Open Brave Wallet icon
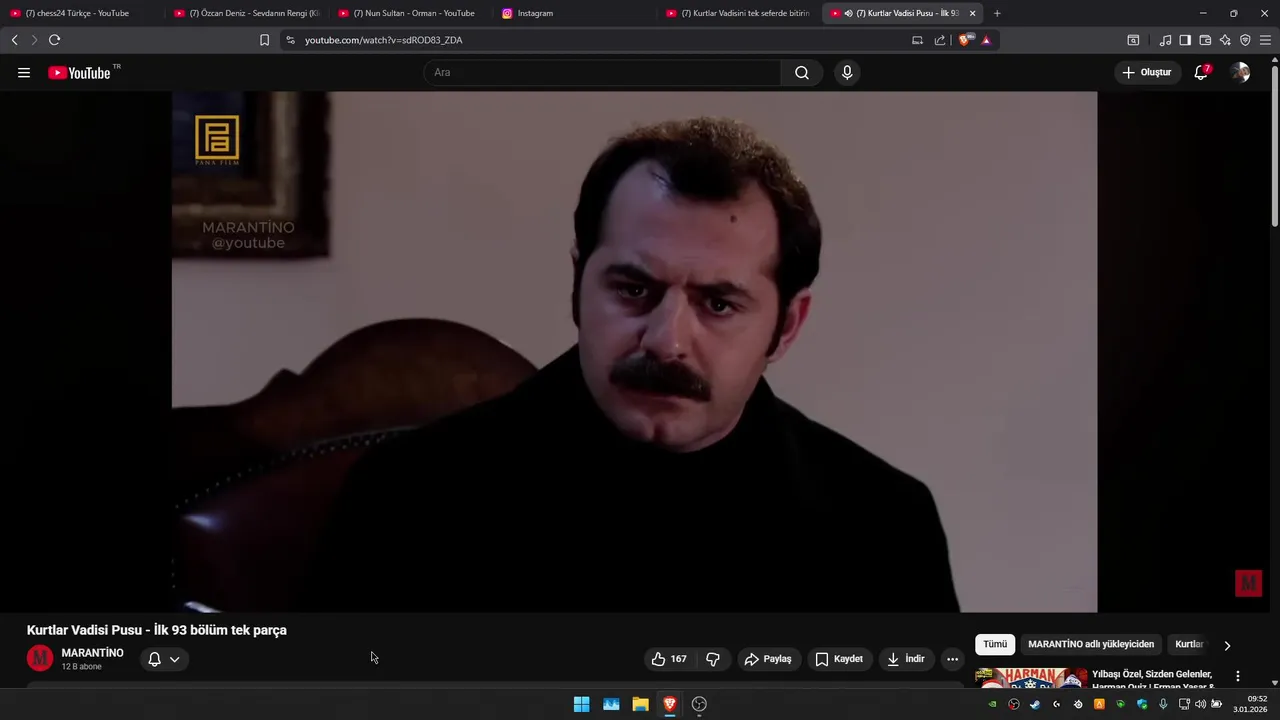This screenshot has height=720, width=1280. (x=1205, y=40)
